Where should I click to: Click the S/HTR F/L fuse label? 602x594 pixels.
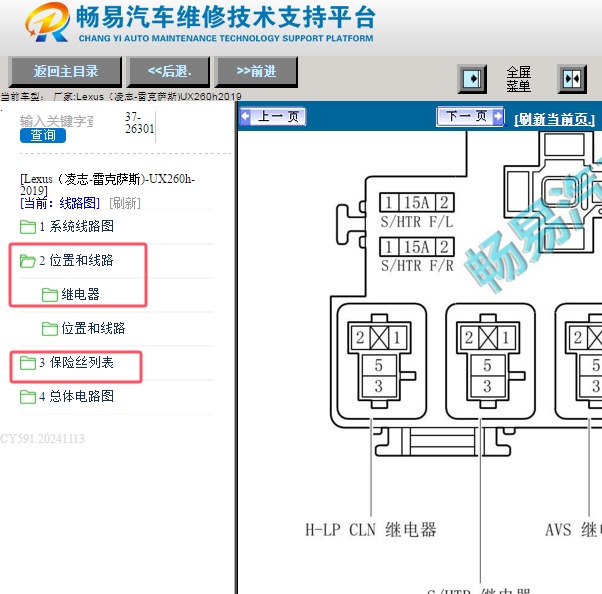coord(417,222)
